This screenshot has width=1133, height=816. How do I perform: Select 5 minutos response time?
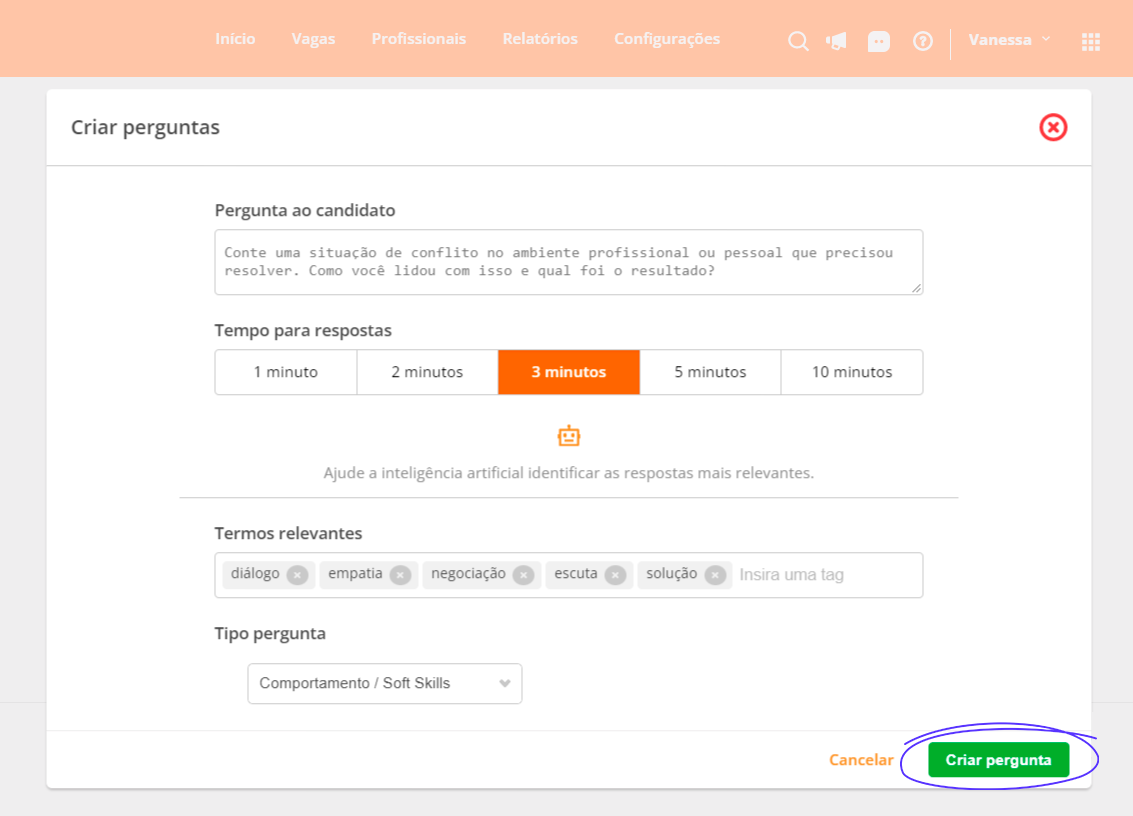710,372
